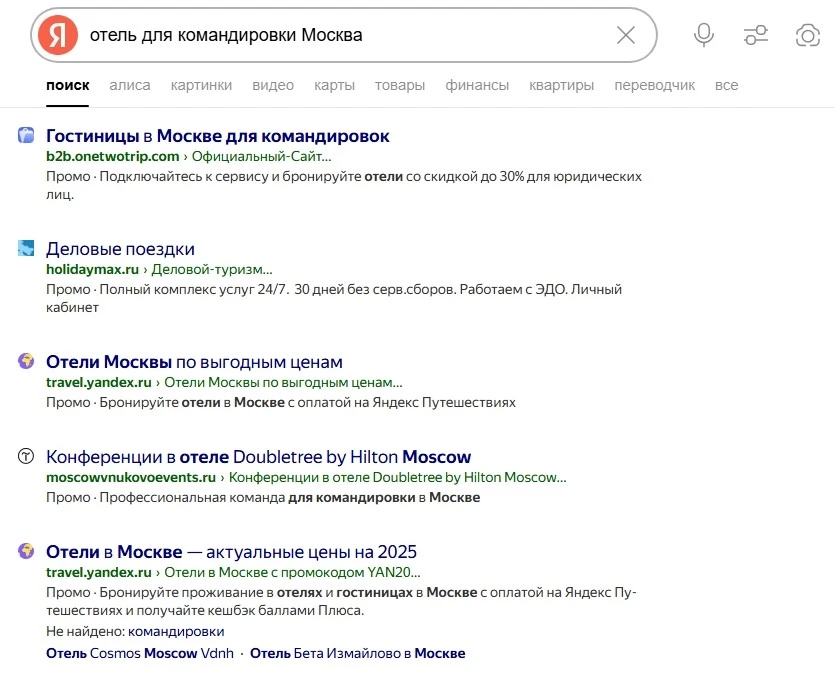Expand the Все services menu

tap(726, 85)
